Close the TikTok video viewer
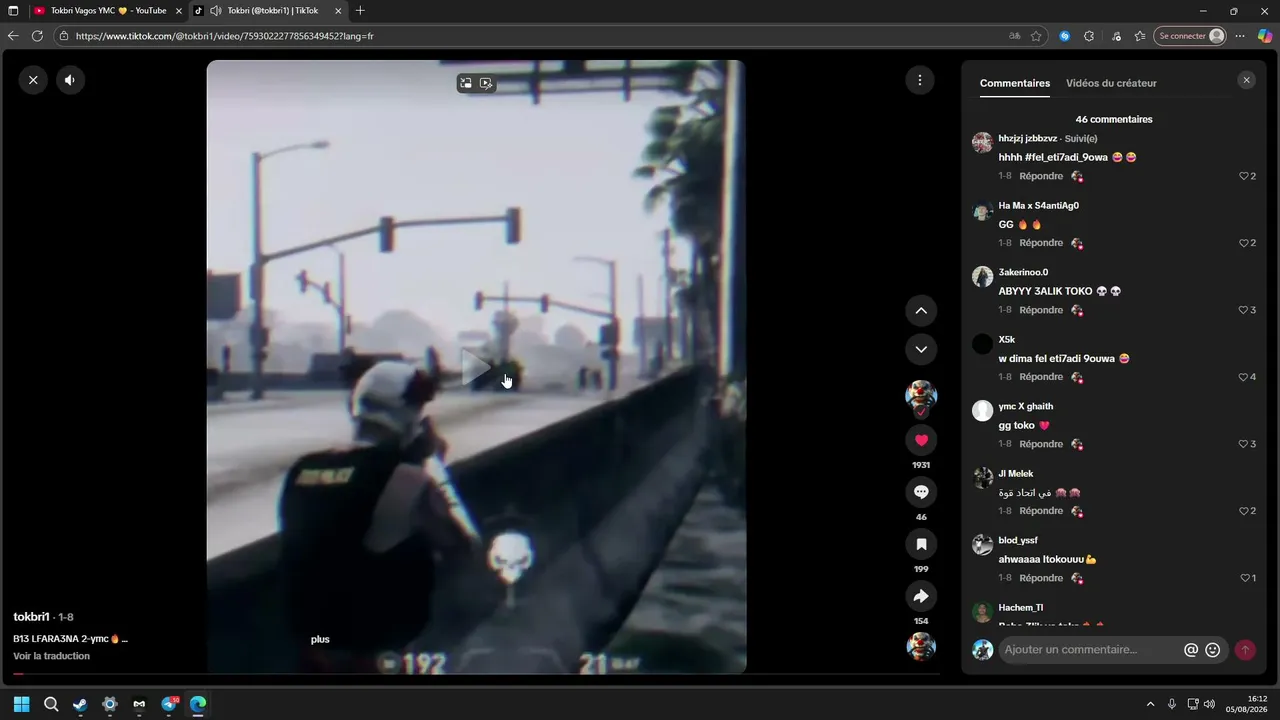This screenshot has height=720, width=1280. pyautogui.click(x=33, y=80)
